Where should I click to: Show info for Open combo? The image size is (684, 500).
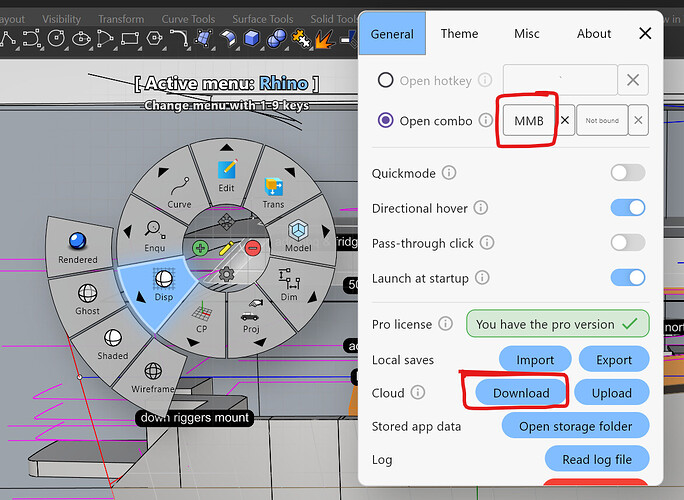pos(486,120)
